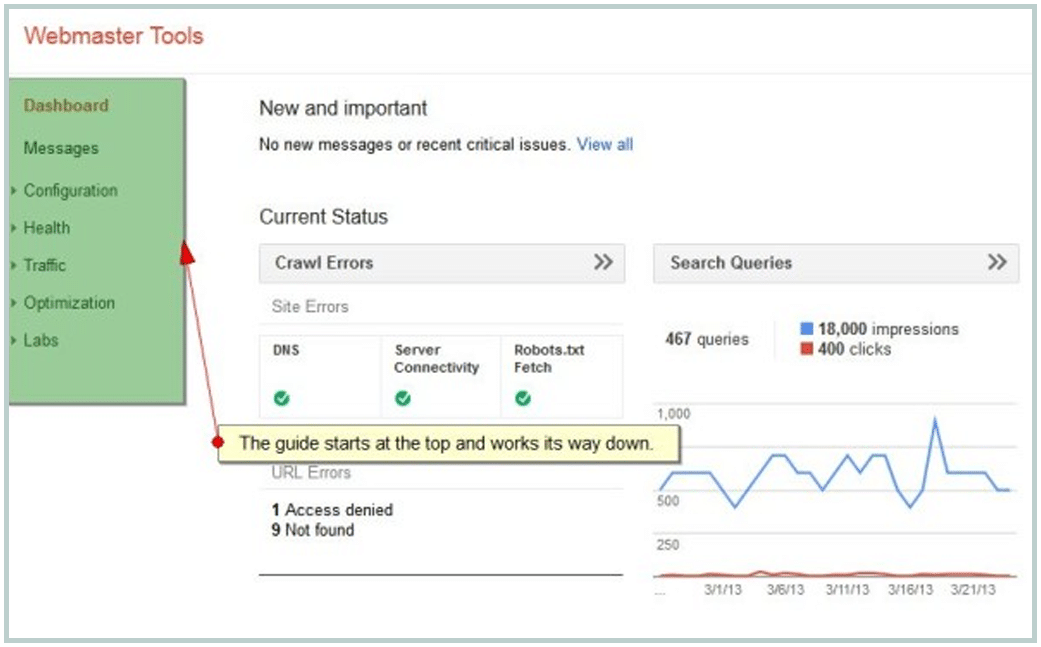1041x647 pixels.
Task: Select the Health sidebar section
Action: (46, 228)
